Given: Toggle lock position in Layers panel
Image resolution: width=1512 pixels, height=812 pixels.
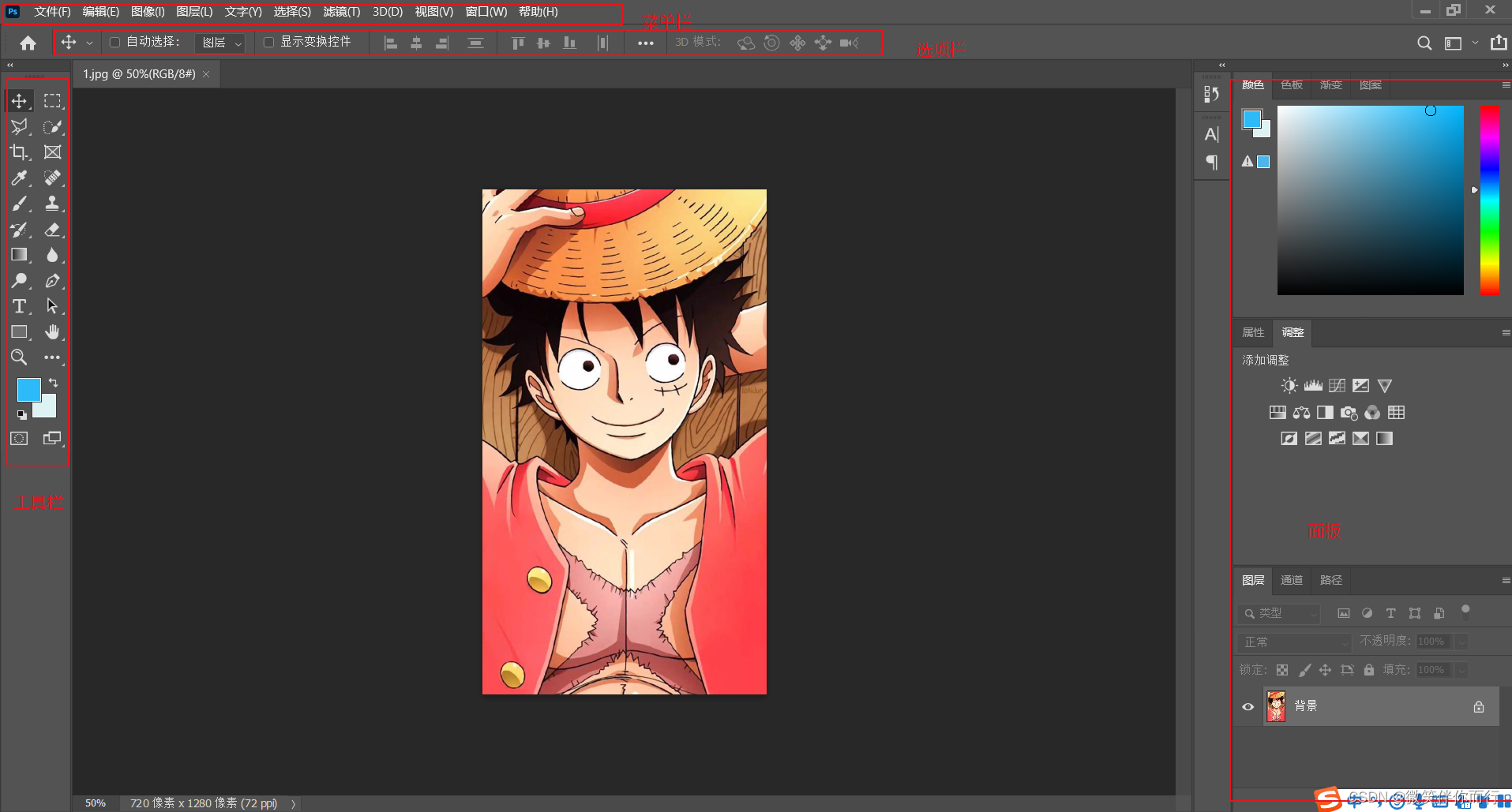Looking at the screenshot, I should (x=1325, y=670).
